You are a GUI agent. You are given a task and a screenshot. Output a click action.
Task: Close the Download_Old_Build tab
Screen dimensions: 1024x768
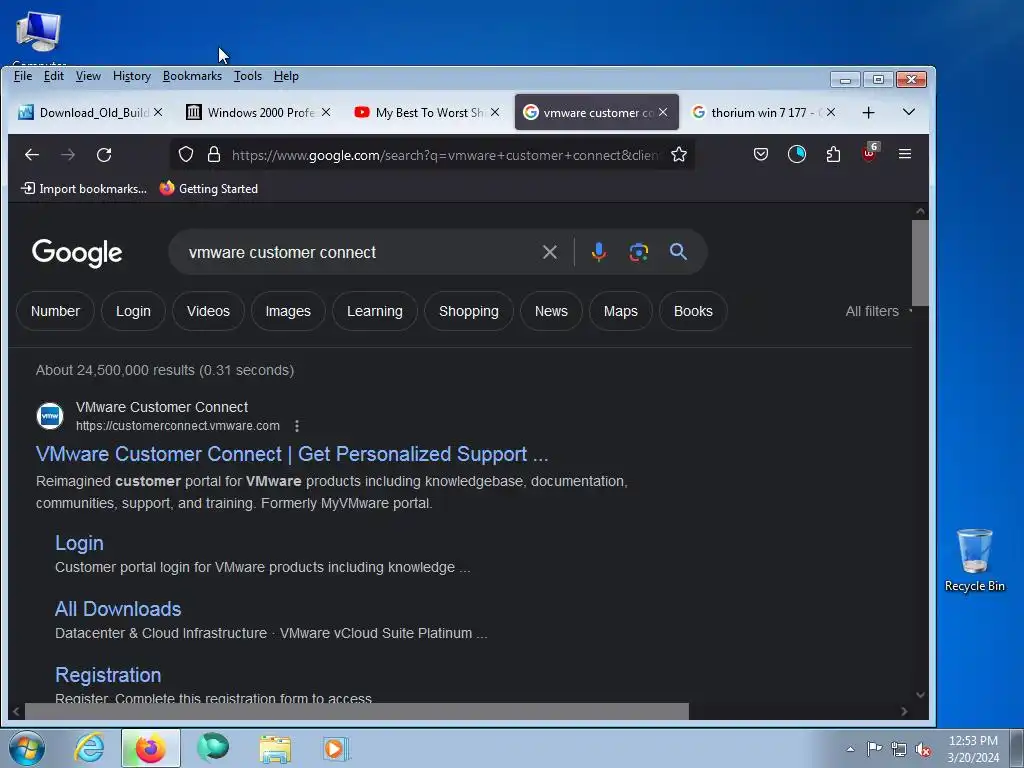(x=159, y=112)
